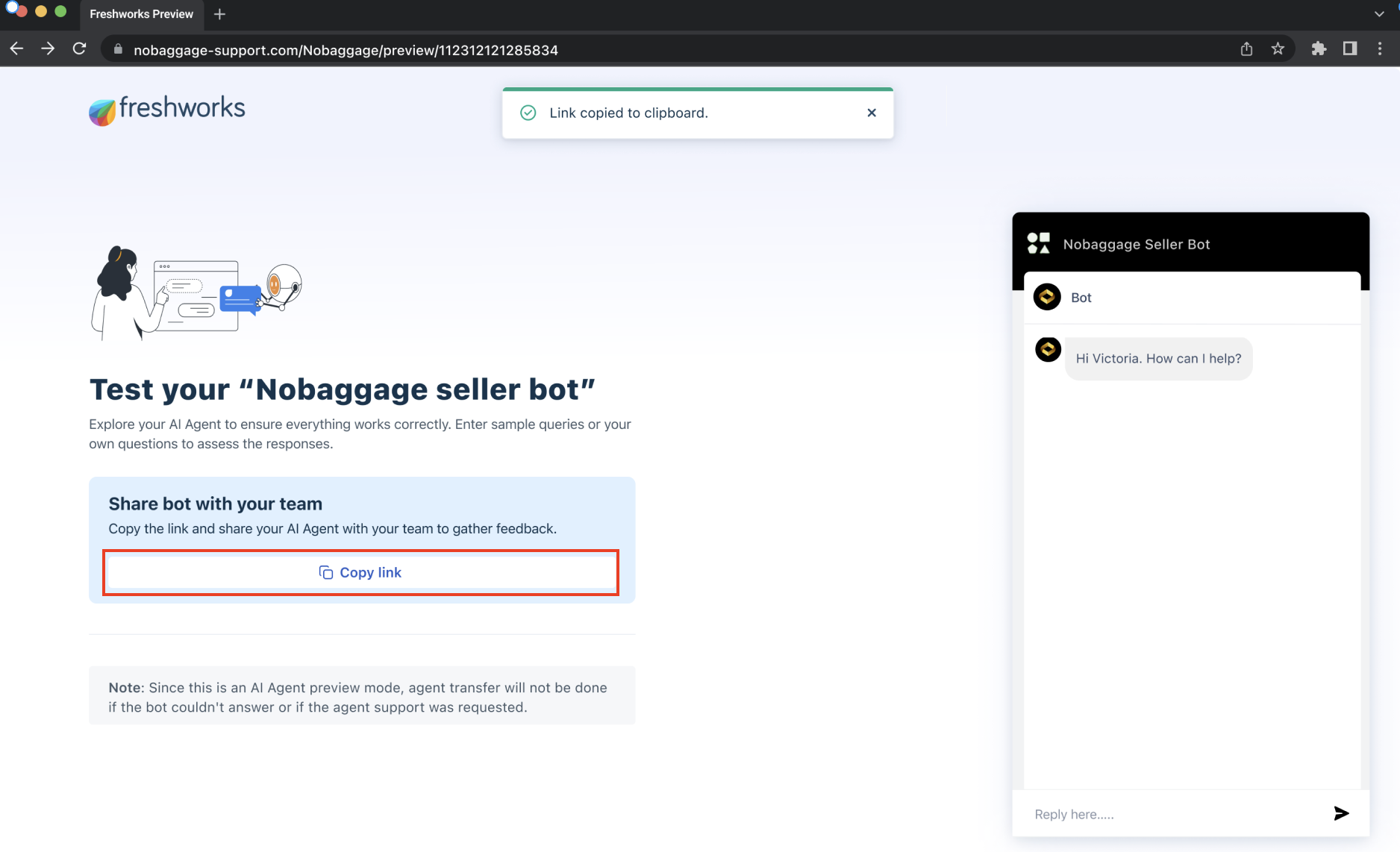The height and width of the screenshot is (852, 1400).
Task: Click the Freshworks logo
Action: pyautogui.click(x=167, y=110)
